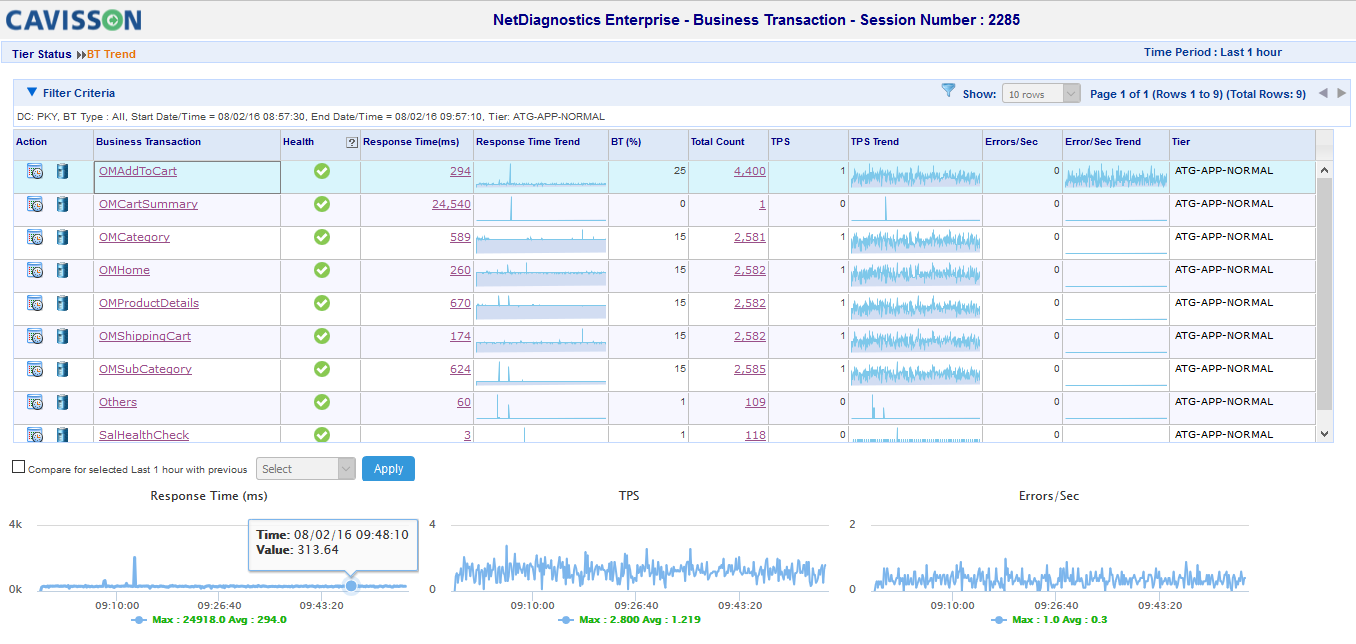The image size is (1356, 644).
Task: Open the Others transaction link
Action: (118, 402)
